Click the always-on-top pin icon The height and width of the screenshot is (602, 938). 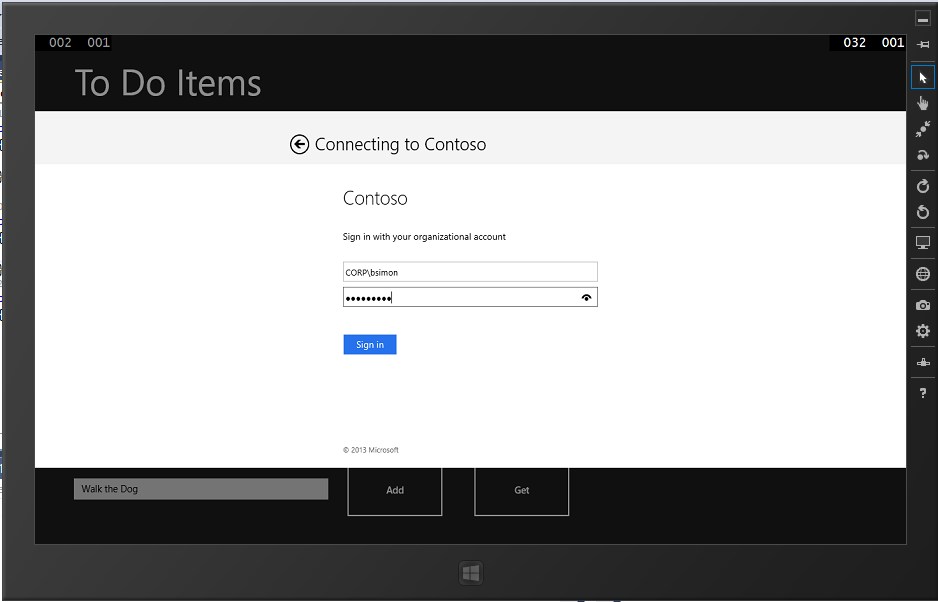[x=922, y=44]
